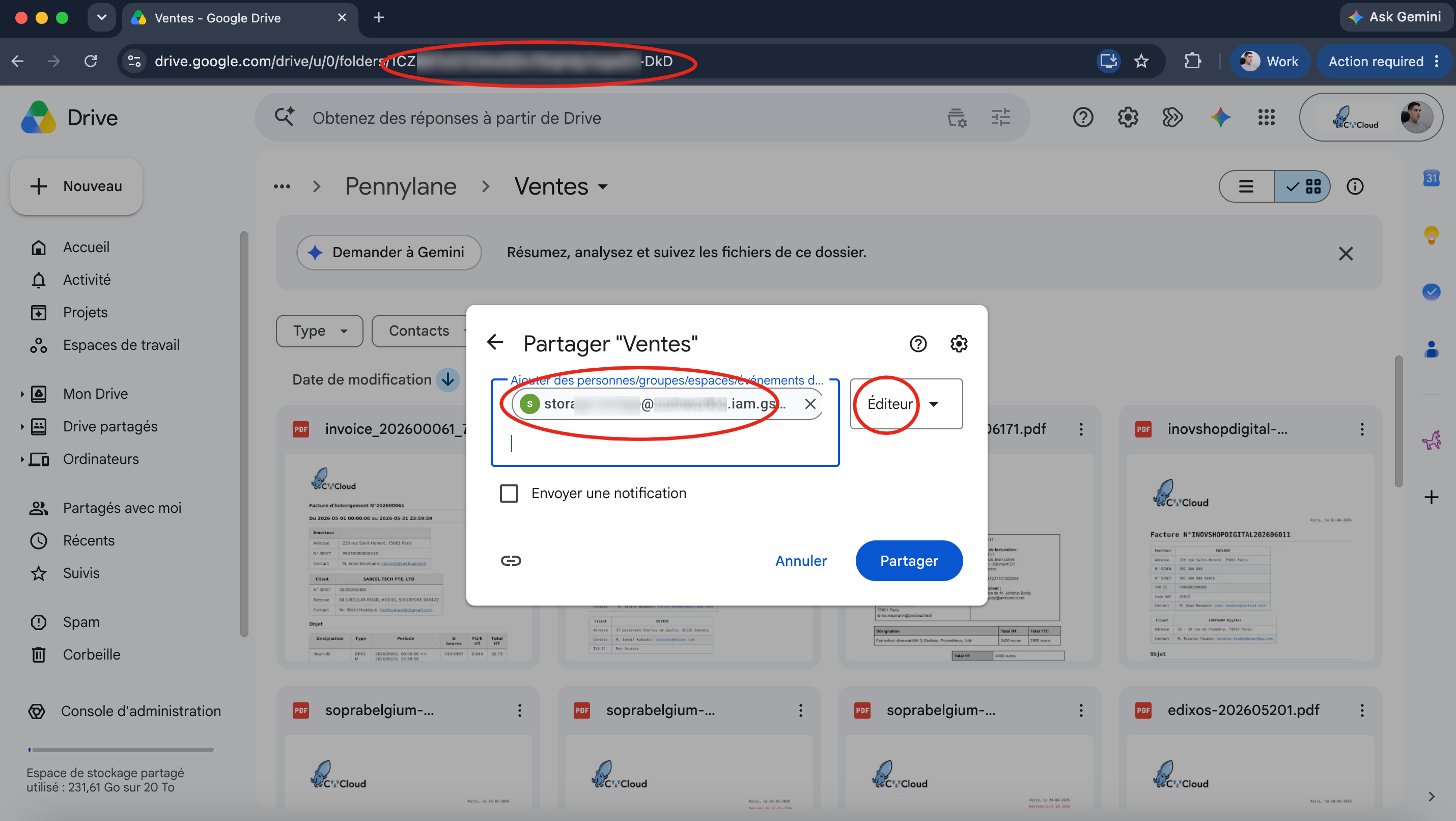Expand the Mon Drive tree arrow

[x=22, y=394]
